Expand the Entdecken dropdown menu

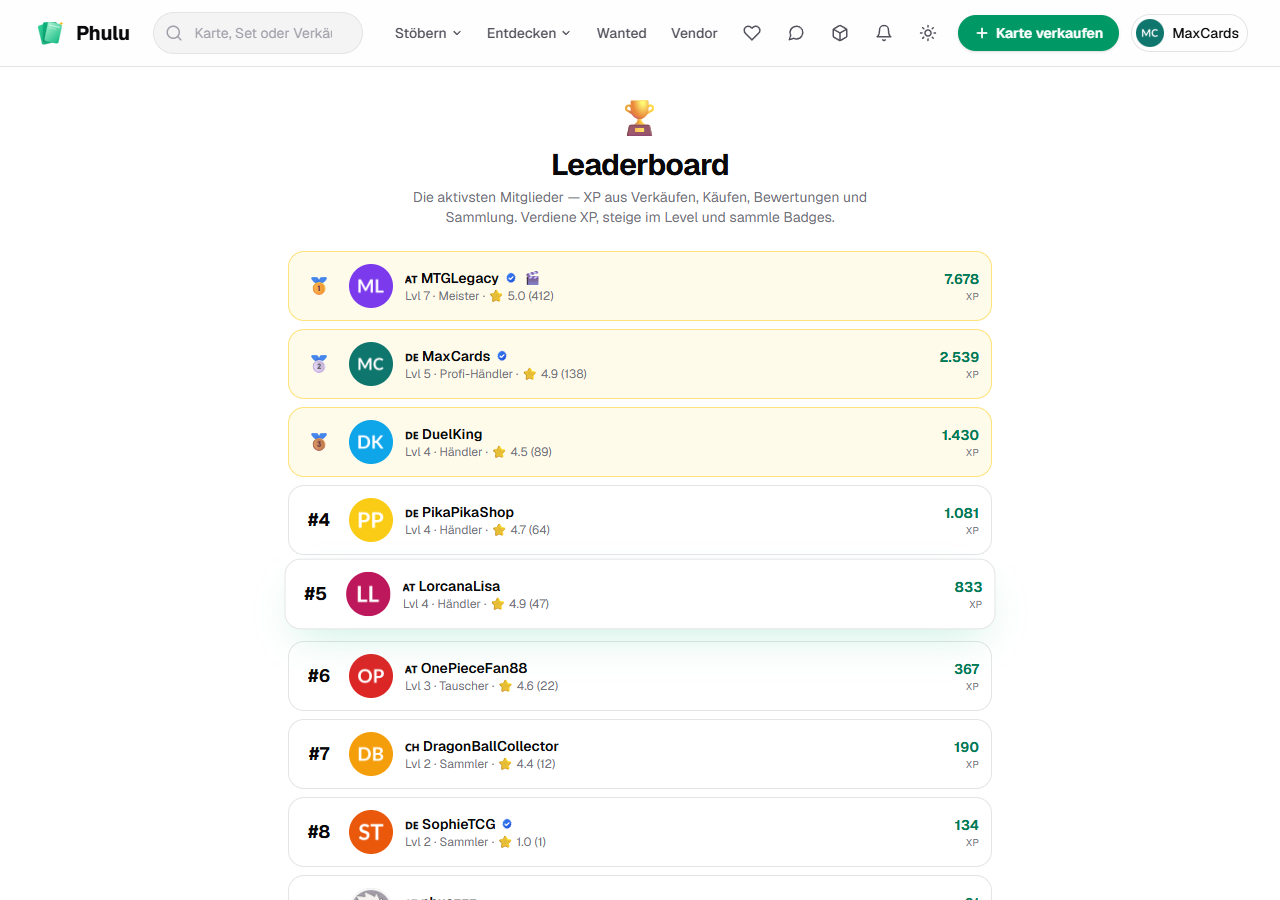[x=529, y=33]
